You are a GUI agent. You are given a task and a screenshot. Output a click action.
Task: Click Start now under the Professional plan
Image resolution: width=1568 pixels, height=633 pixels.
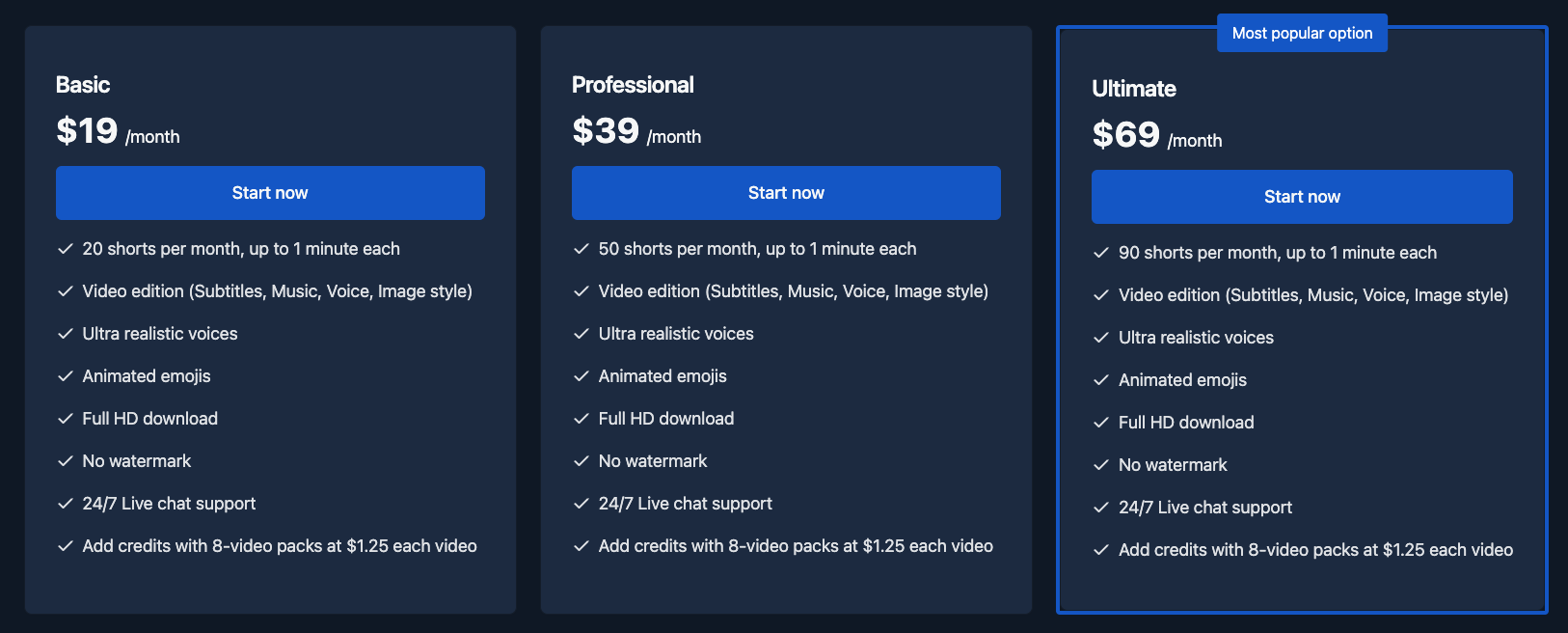click(x=786, y=192)
